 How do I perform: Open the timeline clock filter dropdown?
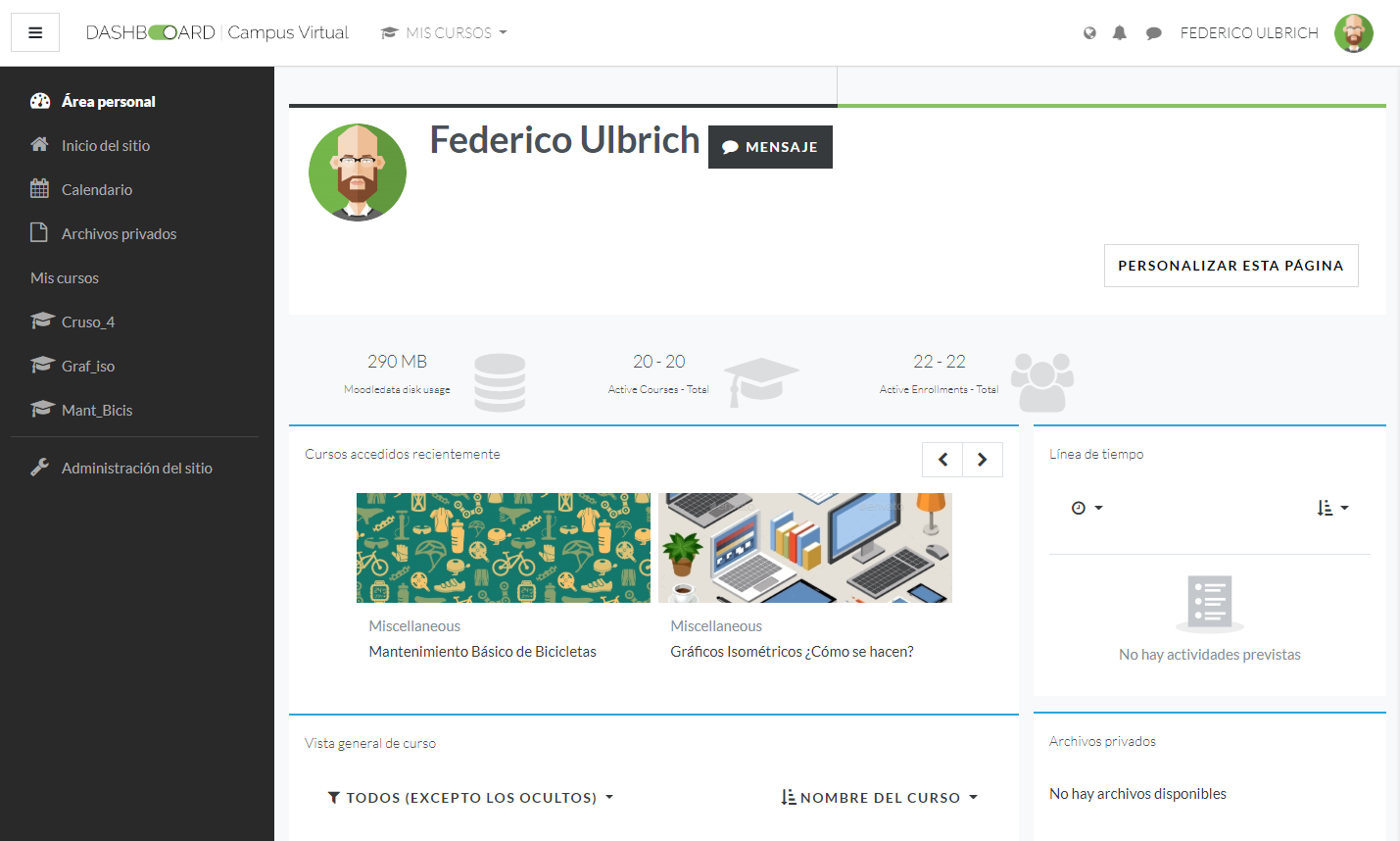[x=1086, y=508]
